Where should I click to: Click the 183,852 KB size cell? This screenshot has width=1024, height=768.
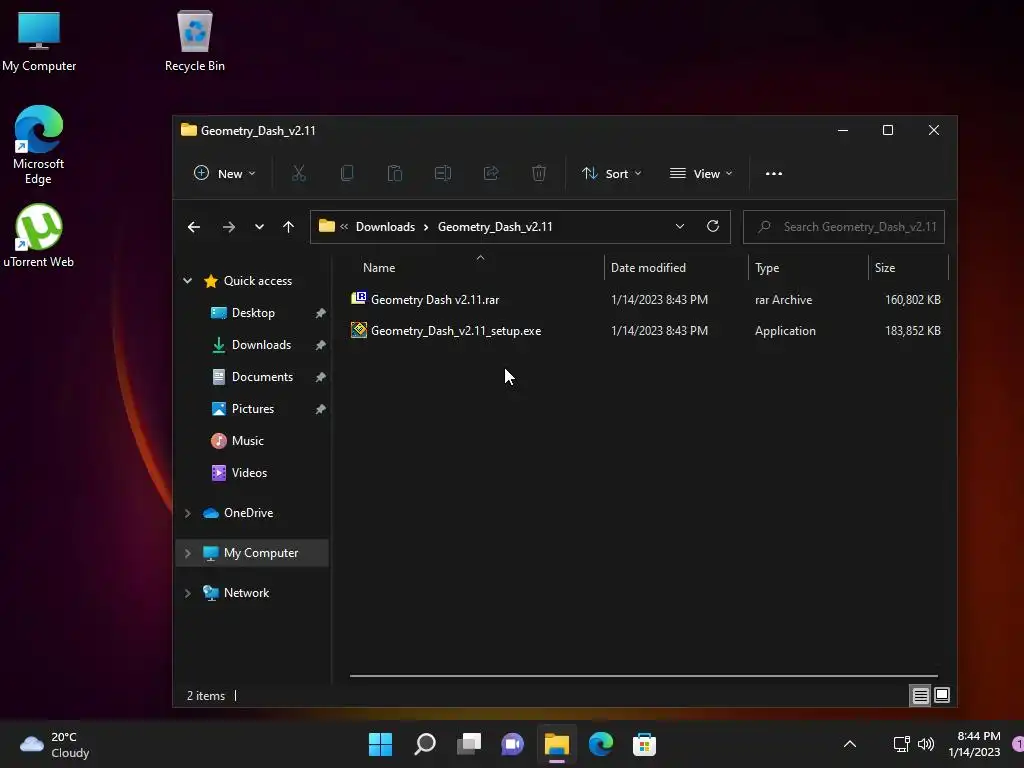click(x=912, y=331)
